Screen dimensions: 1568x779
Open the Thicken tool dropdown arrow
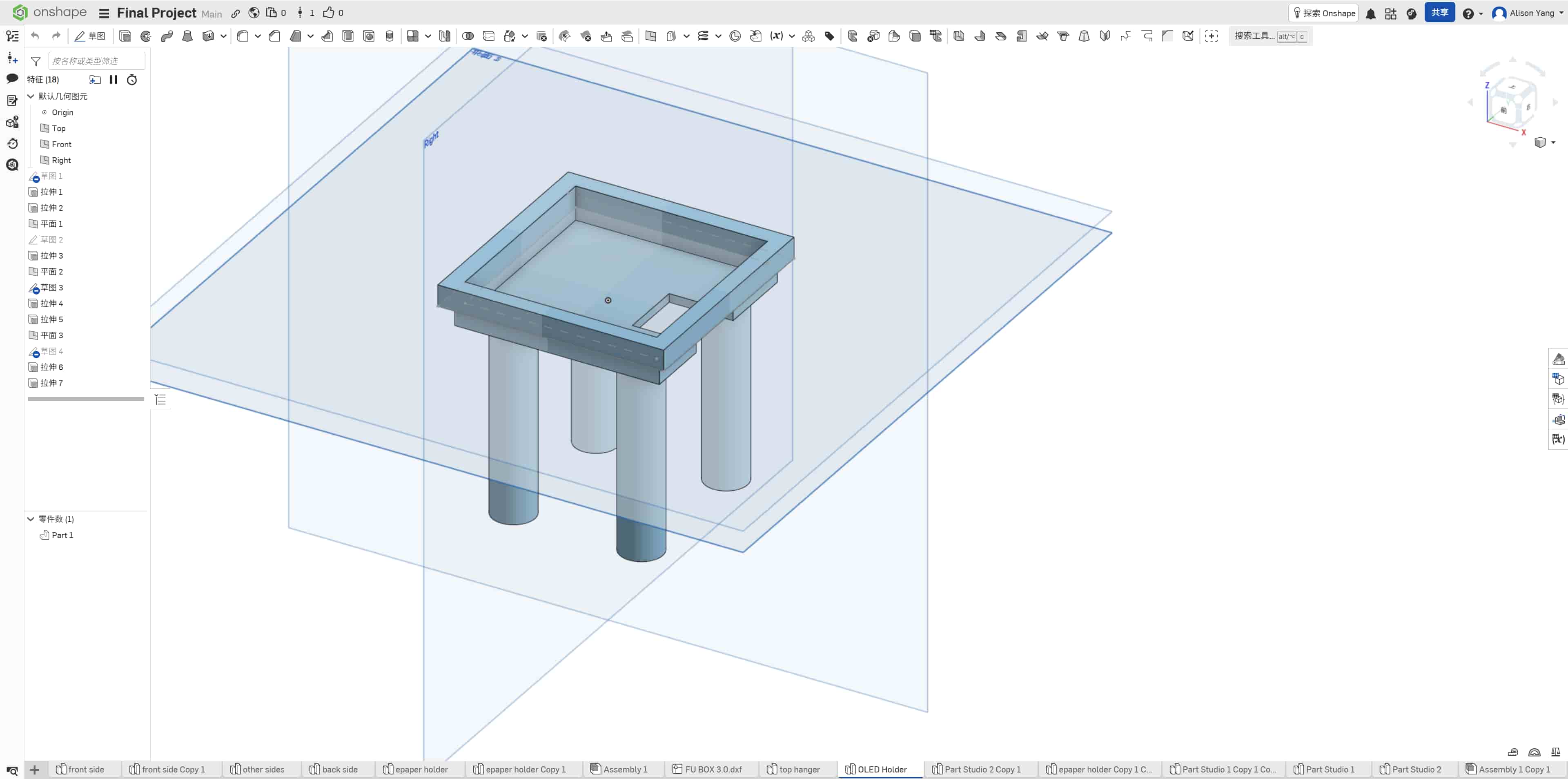[x=223, y=36]
